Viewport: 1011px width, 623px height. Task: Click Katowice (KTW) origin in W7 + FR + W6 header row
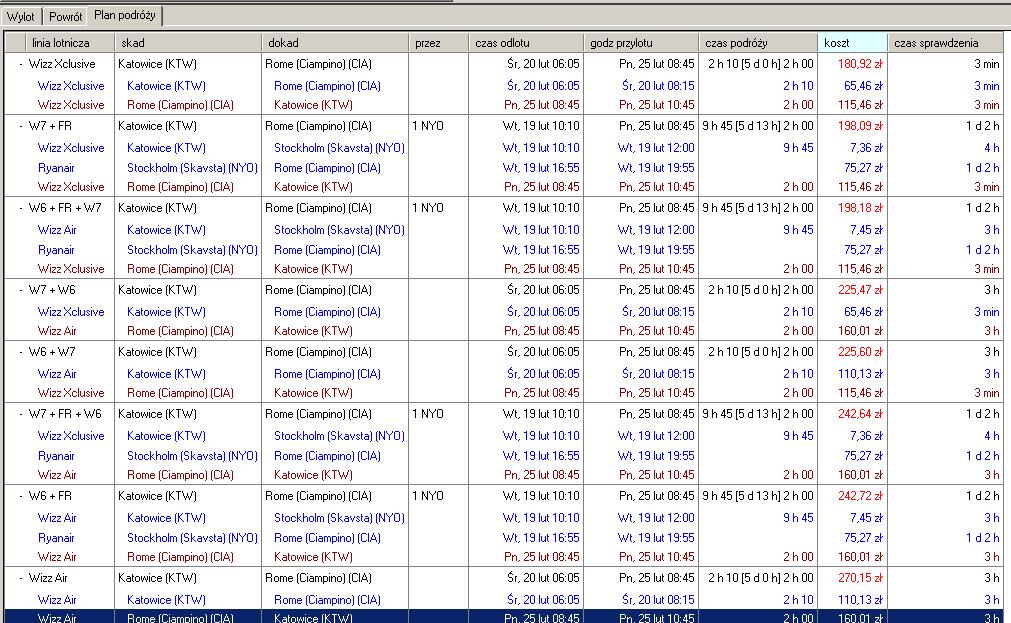(157, 413)
